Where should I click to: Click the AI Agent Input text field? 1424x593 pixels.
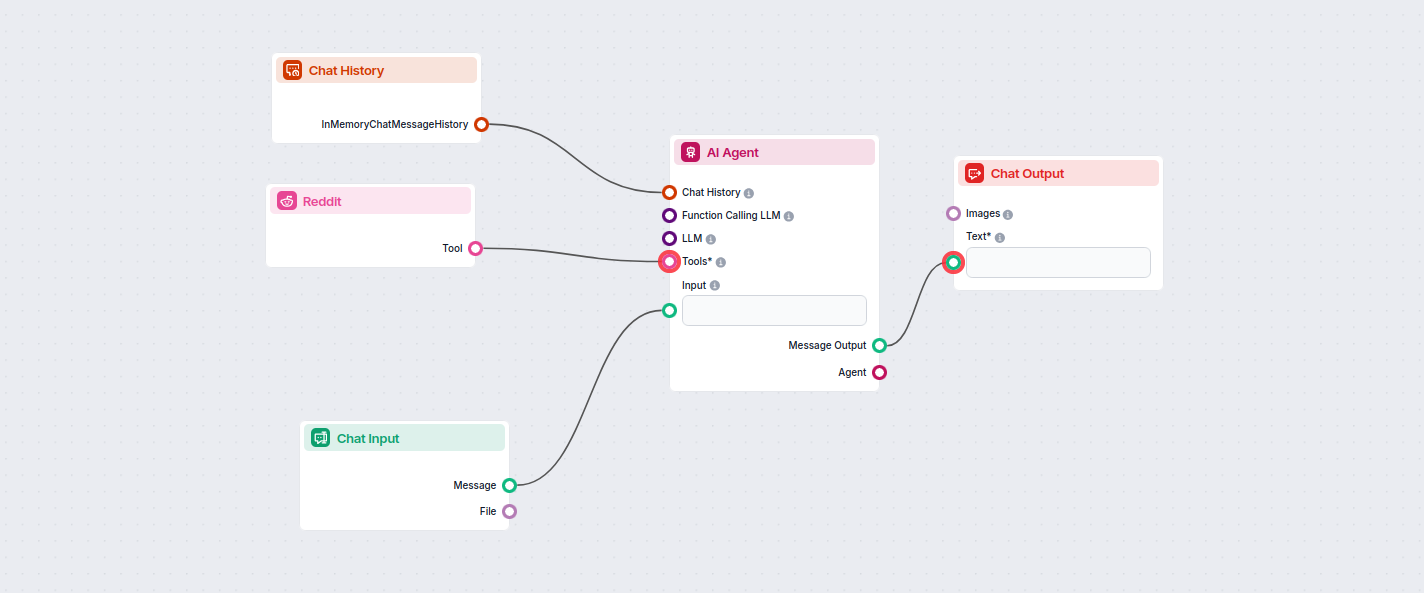click(x=774, y=310)
